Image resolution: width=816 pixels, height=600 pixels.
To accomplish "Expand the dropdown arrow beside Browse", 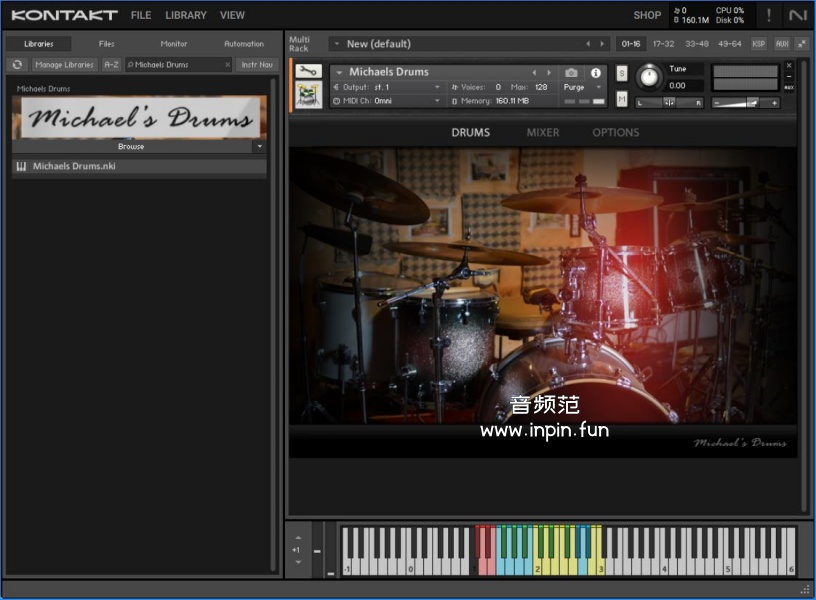I will tap(259, 147).
